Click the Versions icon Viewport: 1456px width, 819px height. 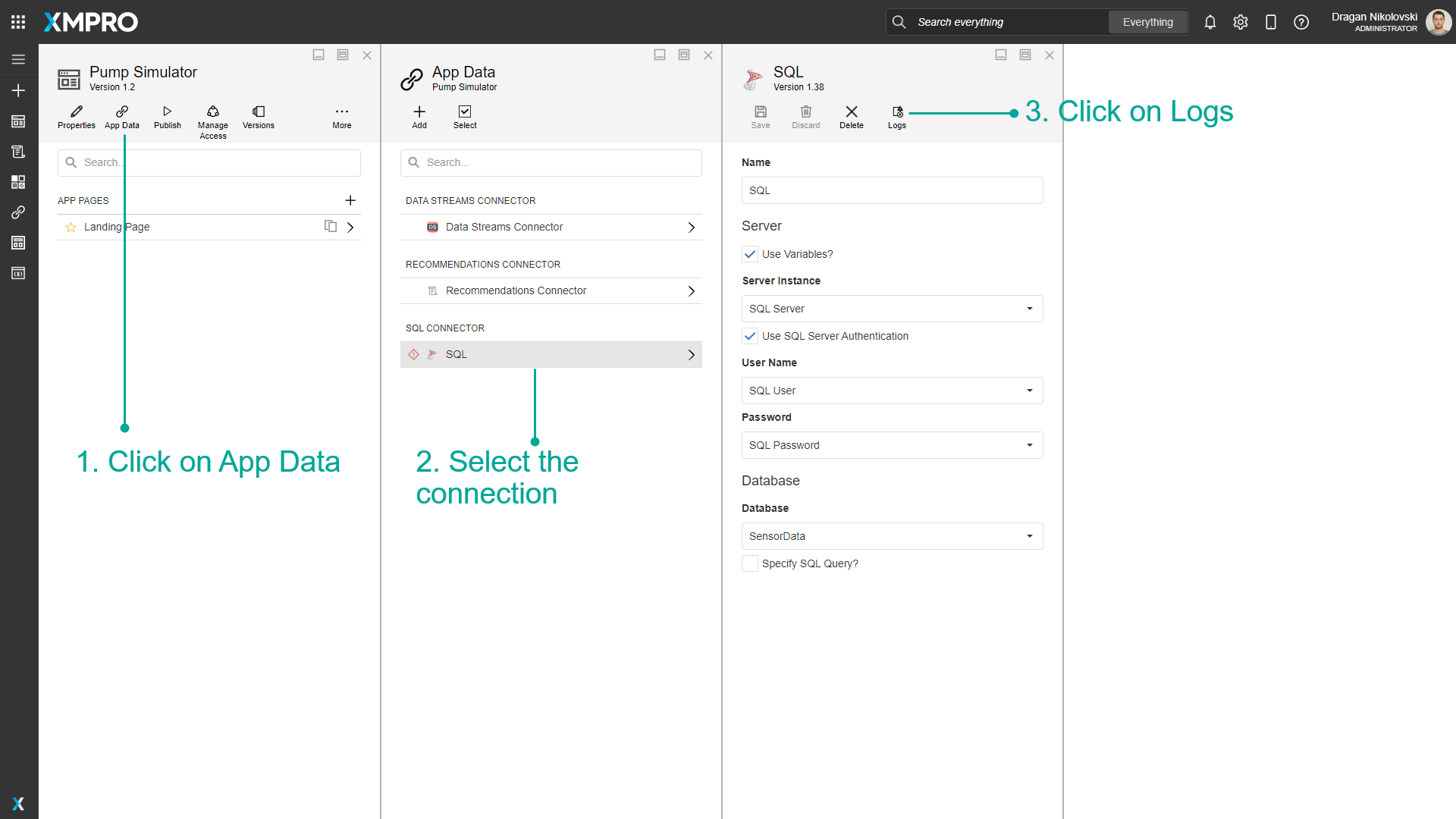pos(258,117)
